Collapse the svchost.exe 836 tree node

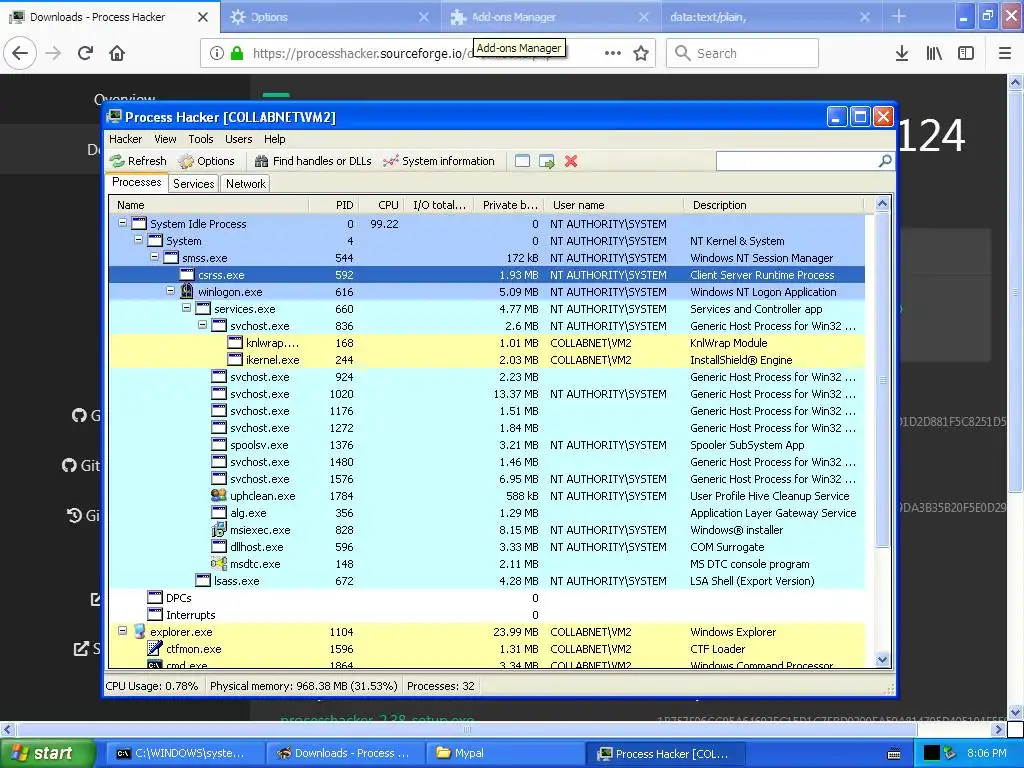(x=202, y=325)
